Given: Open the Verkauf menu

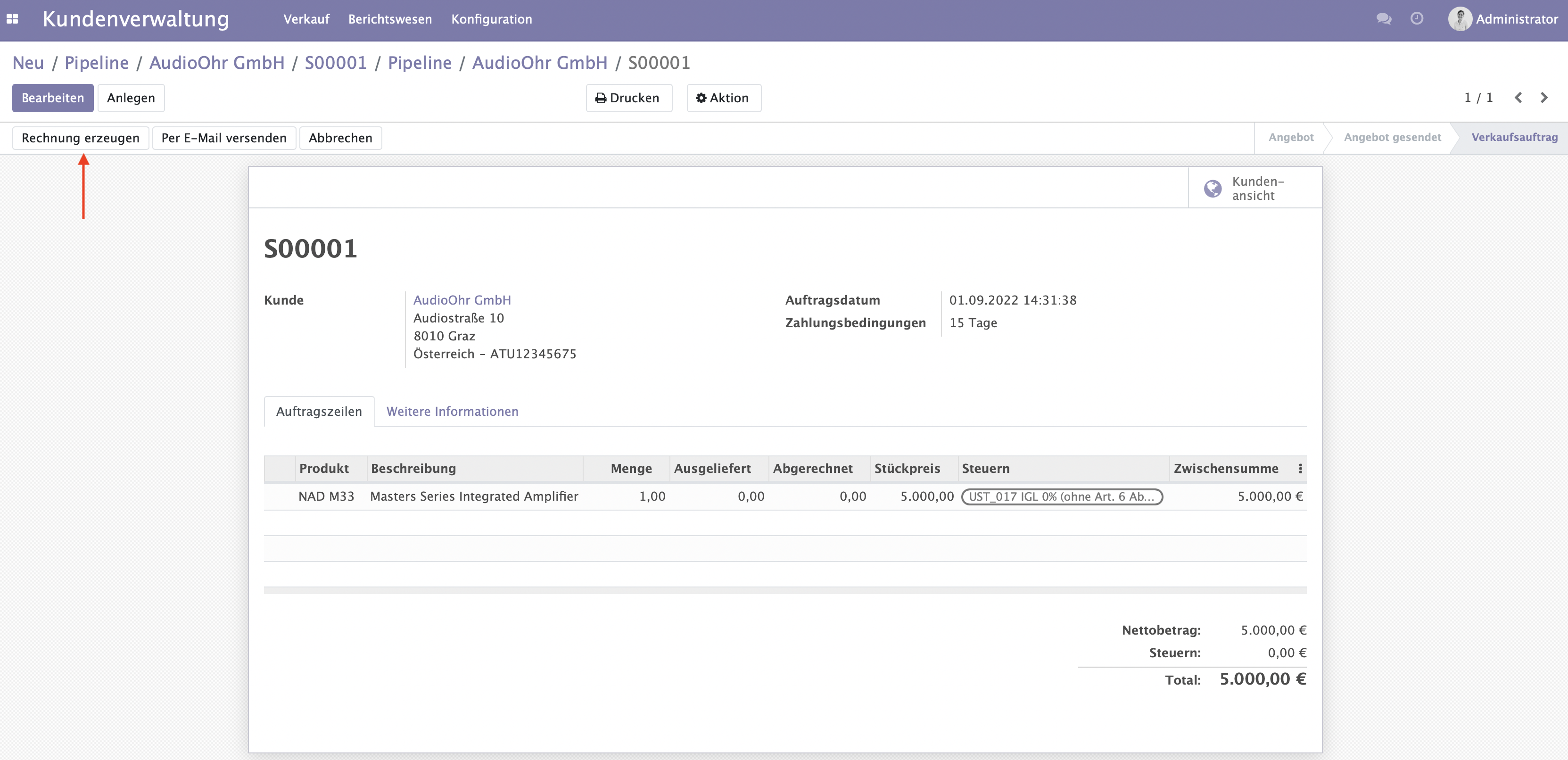Looking at the screenshot, I should [306, 19].
